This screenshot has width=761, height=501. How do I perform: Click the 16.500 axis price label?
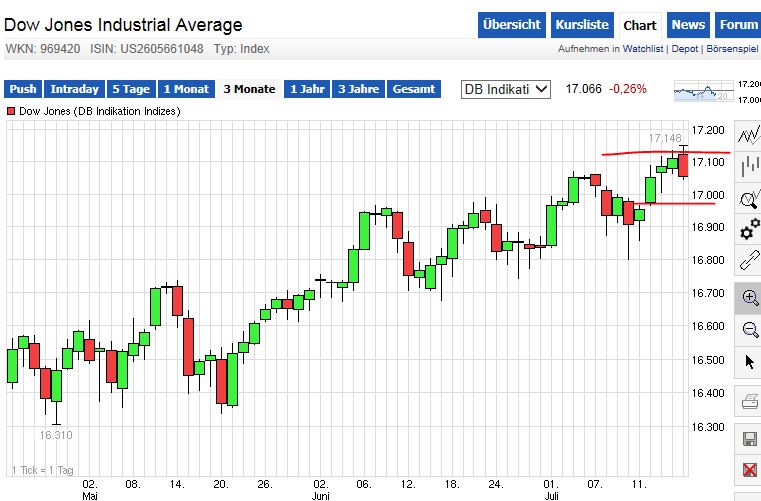click(708, 360)
